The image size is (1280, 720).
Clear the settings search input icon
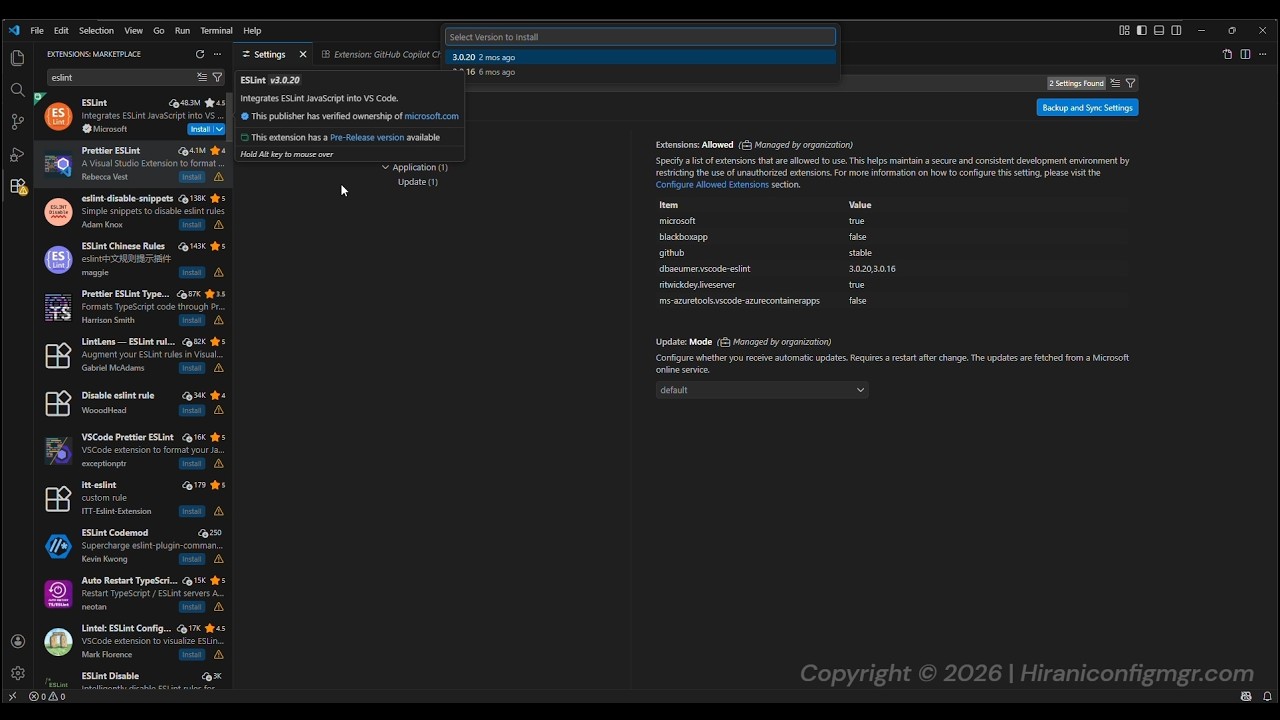click(1115, 83)
